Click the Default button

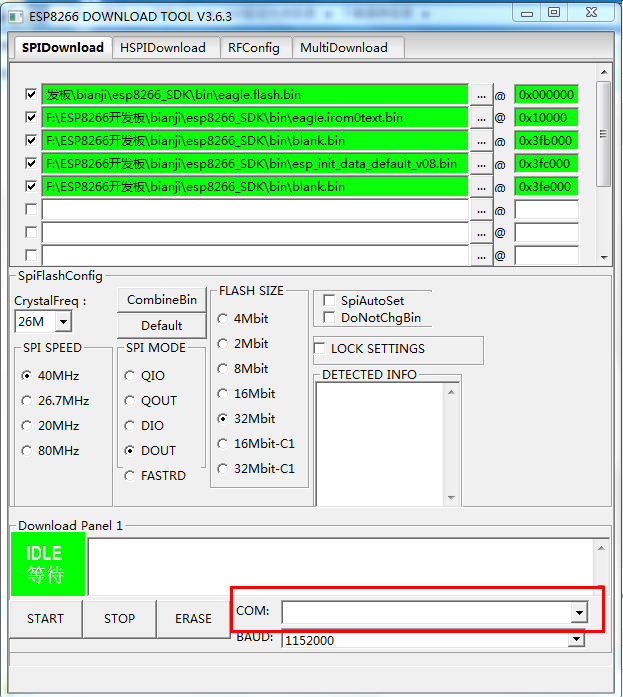pos(162,326)
